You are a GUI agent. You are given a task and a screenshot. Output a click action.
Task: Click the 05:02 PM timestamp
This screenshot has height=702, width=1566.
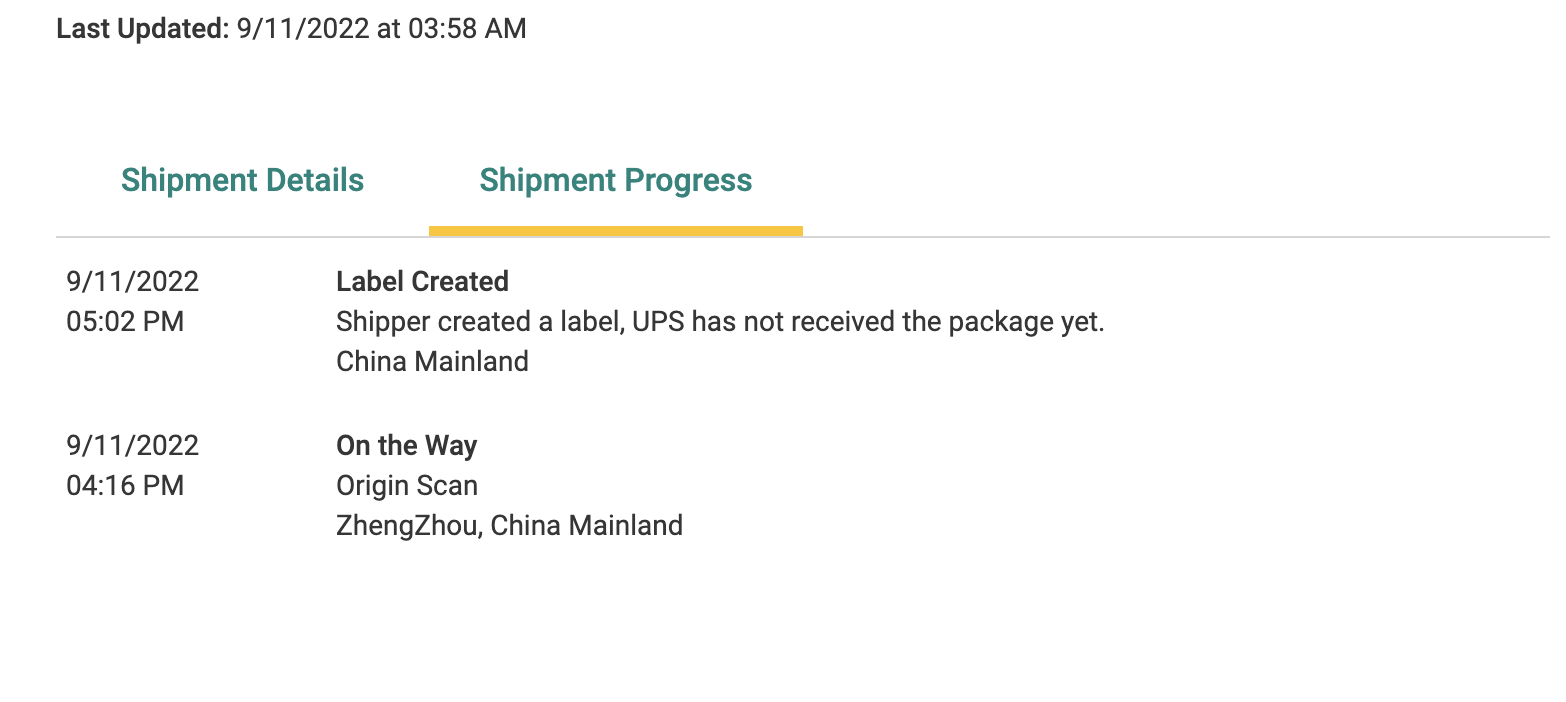125,323
